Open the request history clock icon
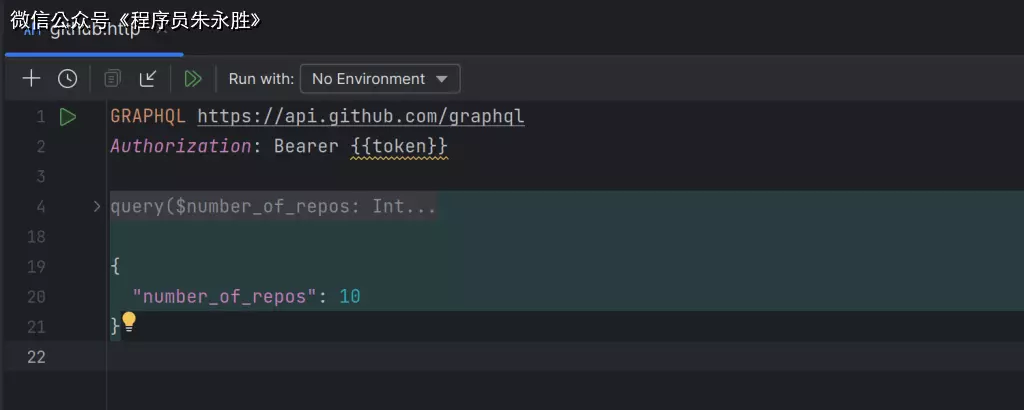This screenshot has height=410, width=1024. (67, 79)
